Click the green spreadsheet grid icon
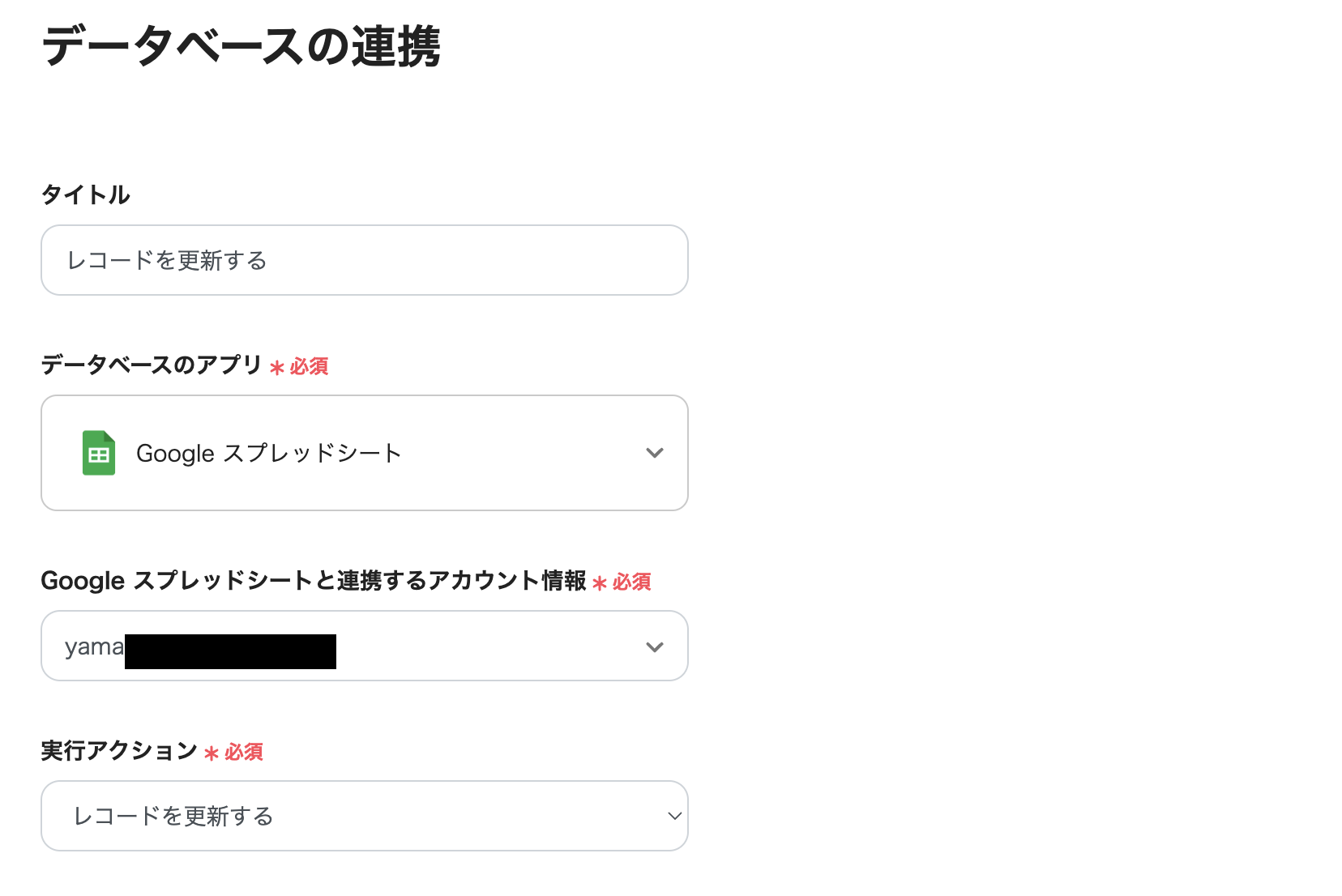Image resolution: width=1342 pixels, height=896 pixels. 97,453
